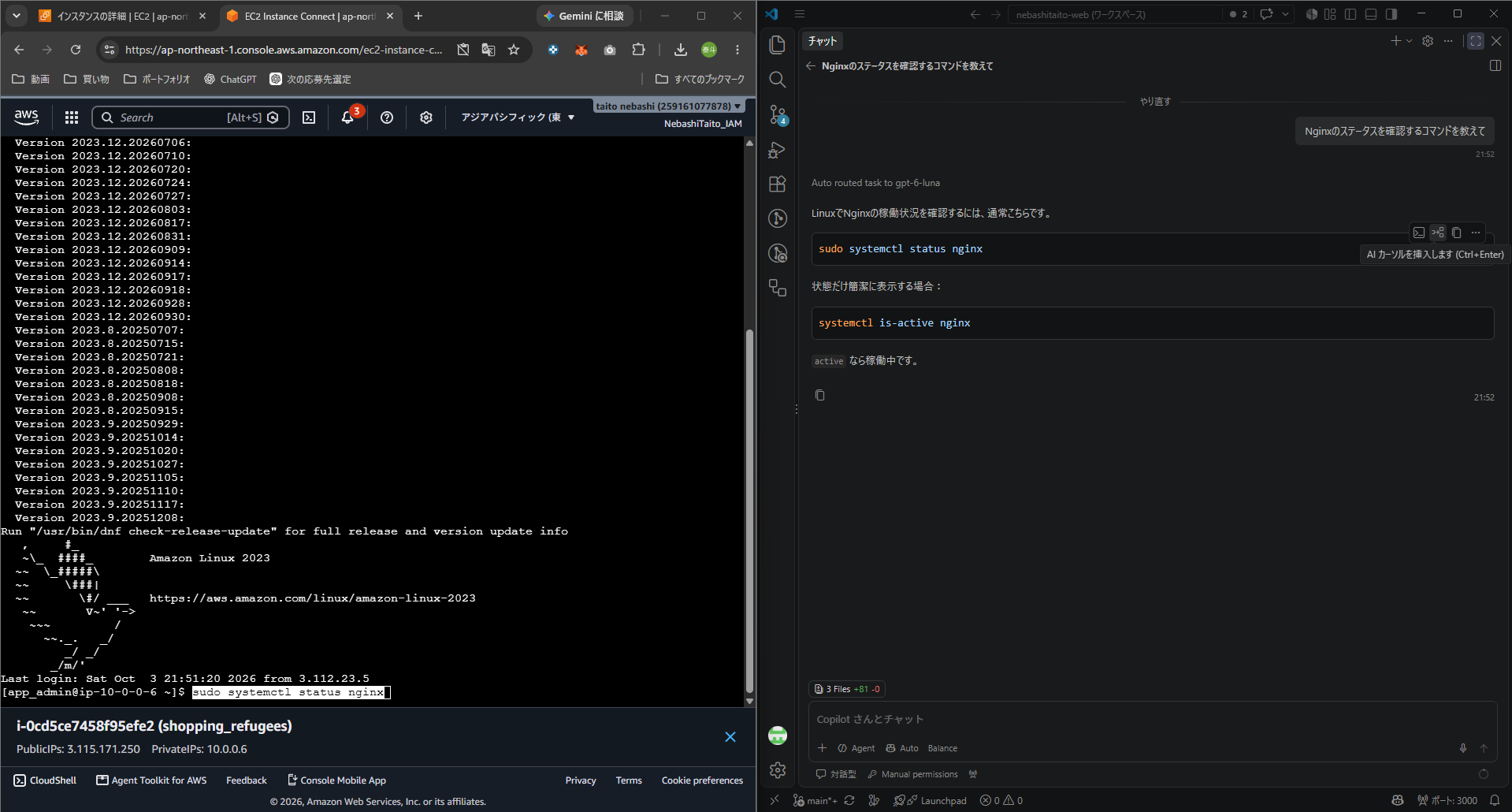1512x812 pixels.
Task: Open AWS console settings gear
Action: coord(426,117)
